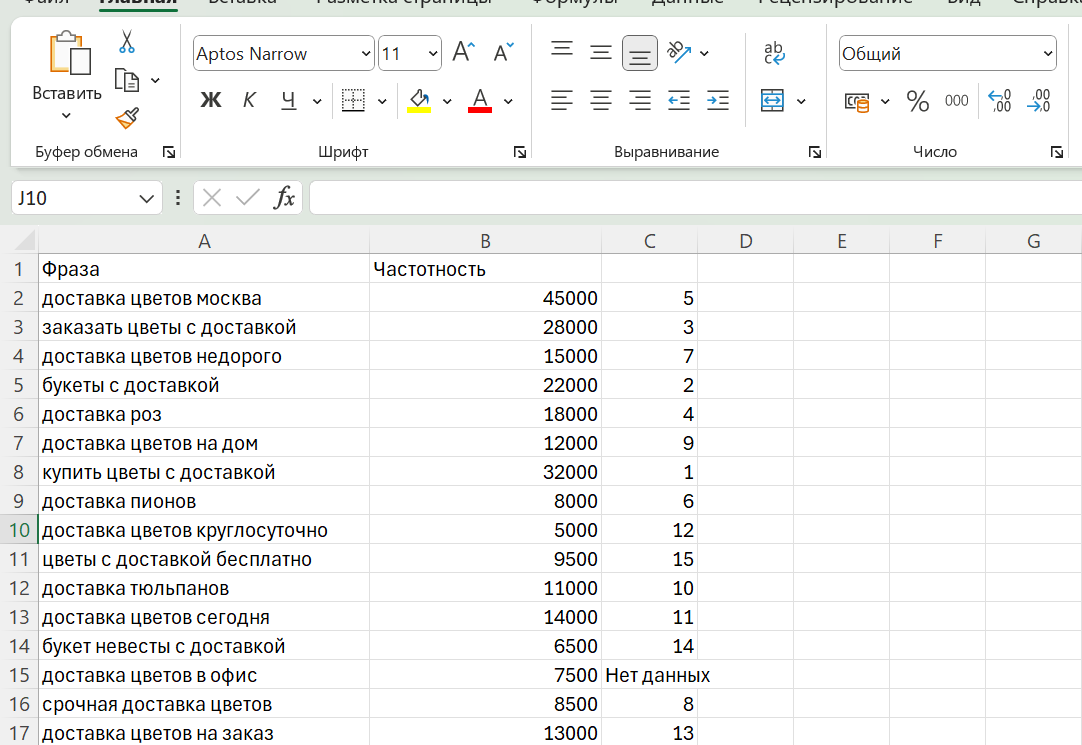This screenshot has width=1082, height=745.
Task: Click the Cut scissors icon
Action: point(126,41)
